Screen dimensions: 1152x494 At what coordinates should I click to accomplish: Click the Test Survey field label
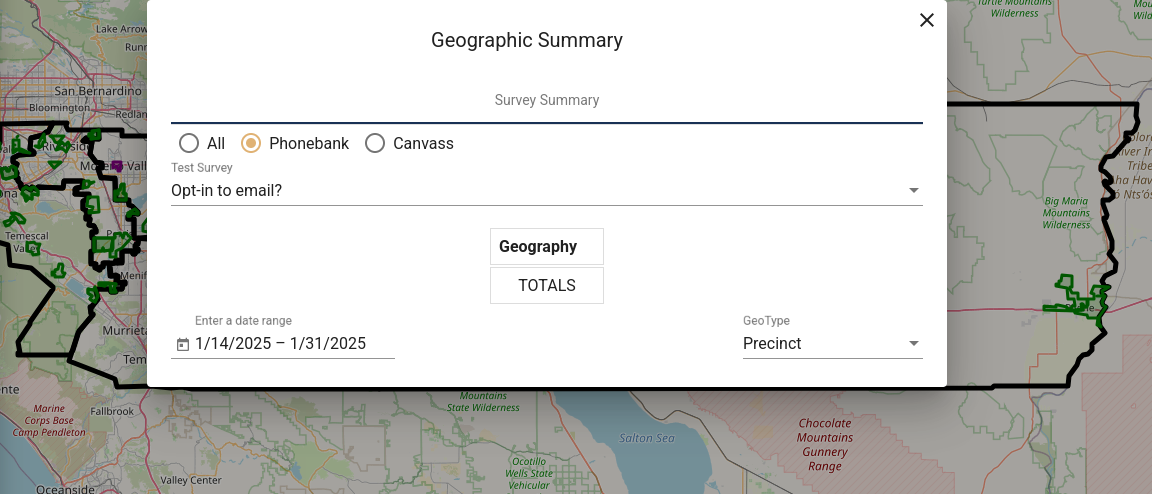pos(202,168)
